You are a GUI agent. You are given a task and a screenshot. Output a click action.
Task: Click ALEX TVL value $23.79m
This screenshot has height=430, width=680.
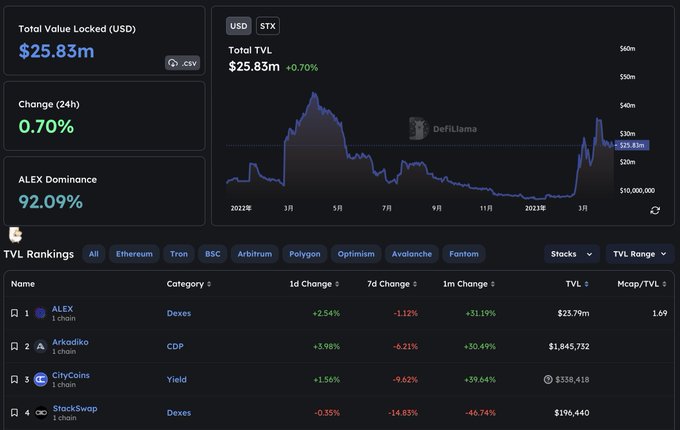coord(573,313)
